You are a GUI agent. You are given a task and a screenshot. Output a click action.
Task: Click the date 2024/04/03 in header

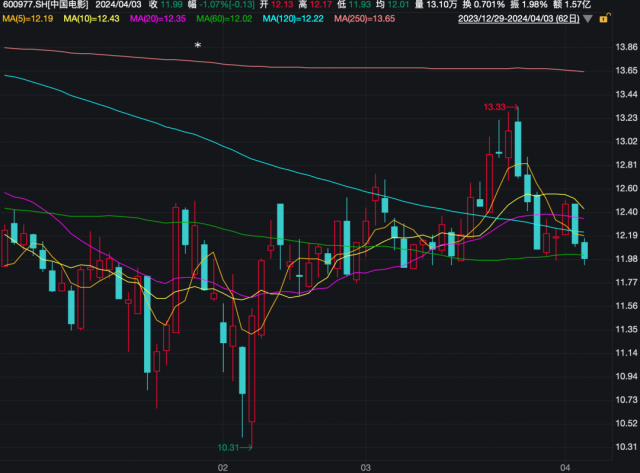[118, 5]
